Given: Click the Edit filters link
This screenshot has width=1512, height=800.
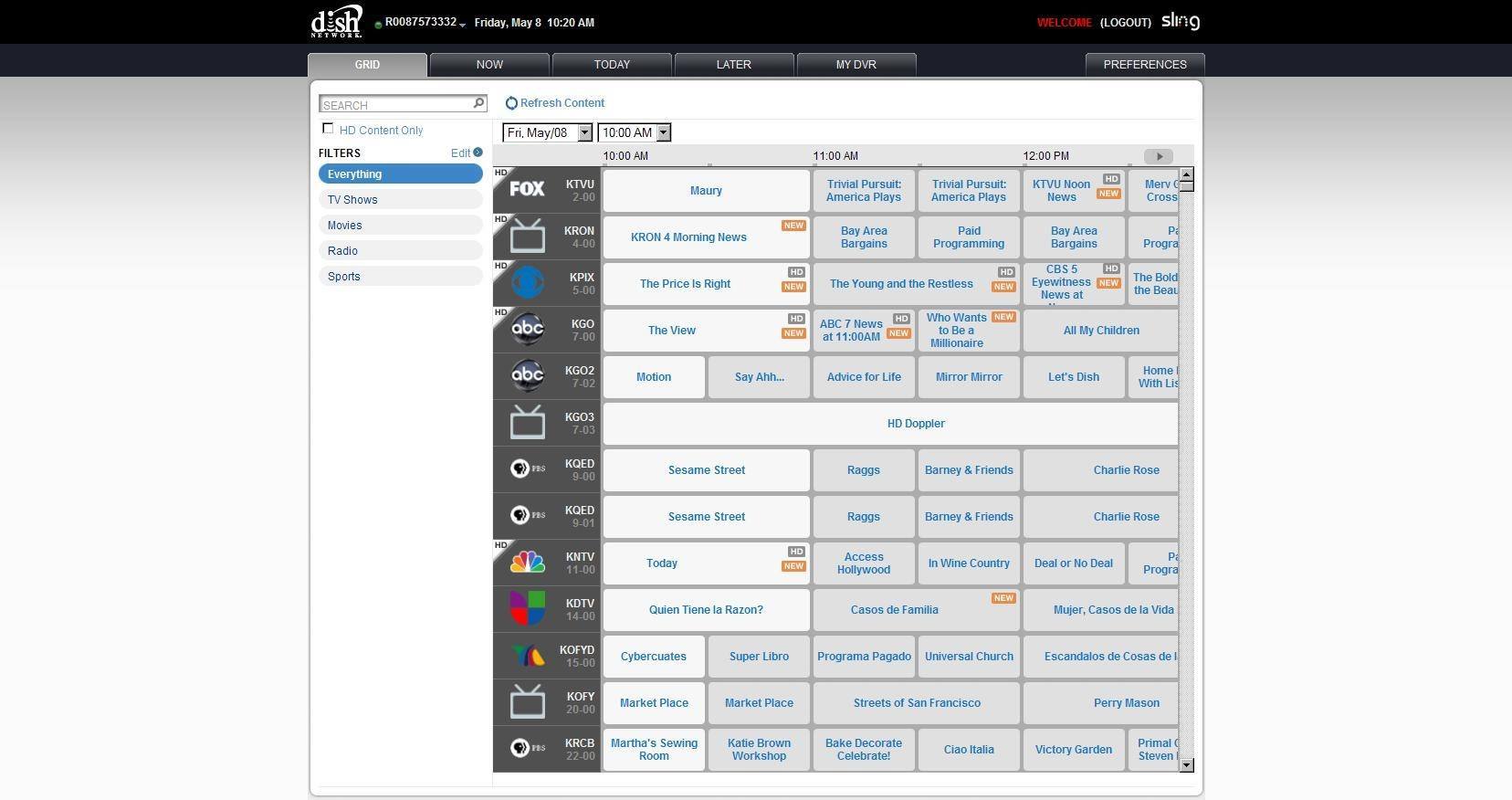Looking at the screenshot, I should pos(461,153).
